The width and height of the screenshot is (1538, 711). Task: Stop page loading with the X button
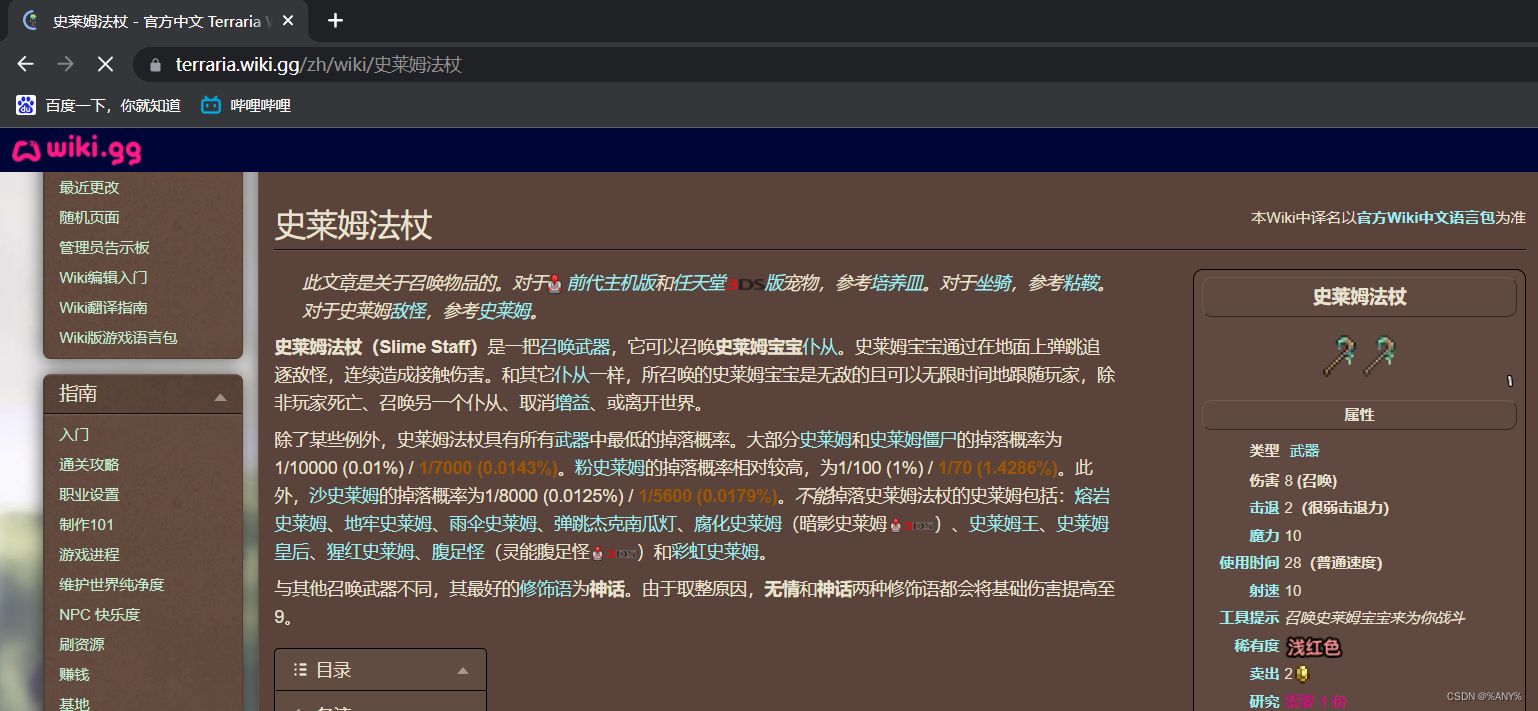tap(105, 64)
